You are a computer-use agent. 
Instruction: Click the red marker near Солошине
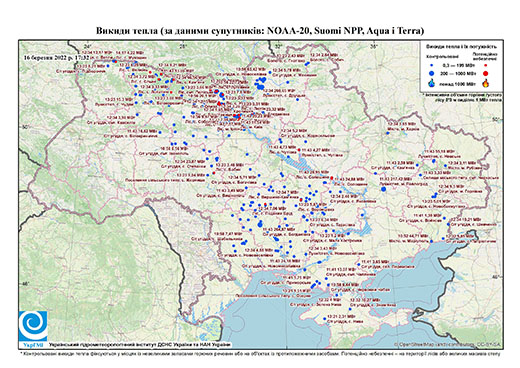(331, 178)
